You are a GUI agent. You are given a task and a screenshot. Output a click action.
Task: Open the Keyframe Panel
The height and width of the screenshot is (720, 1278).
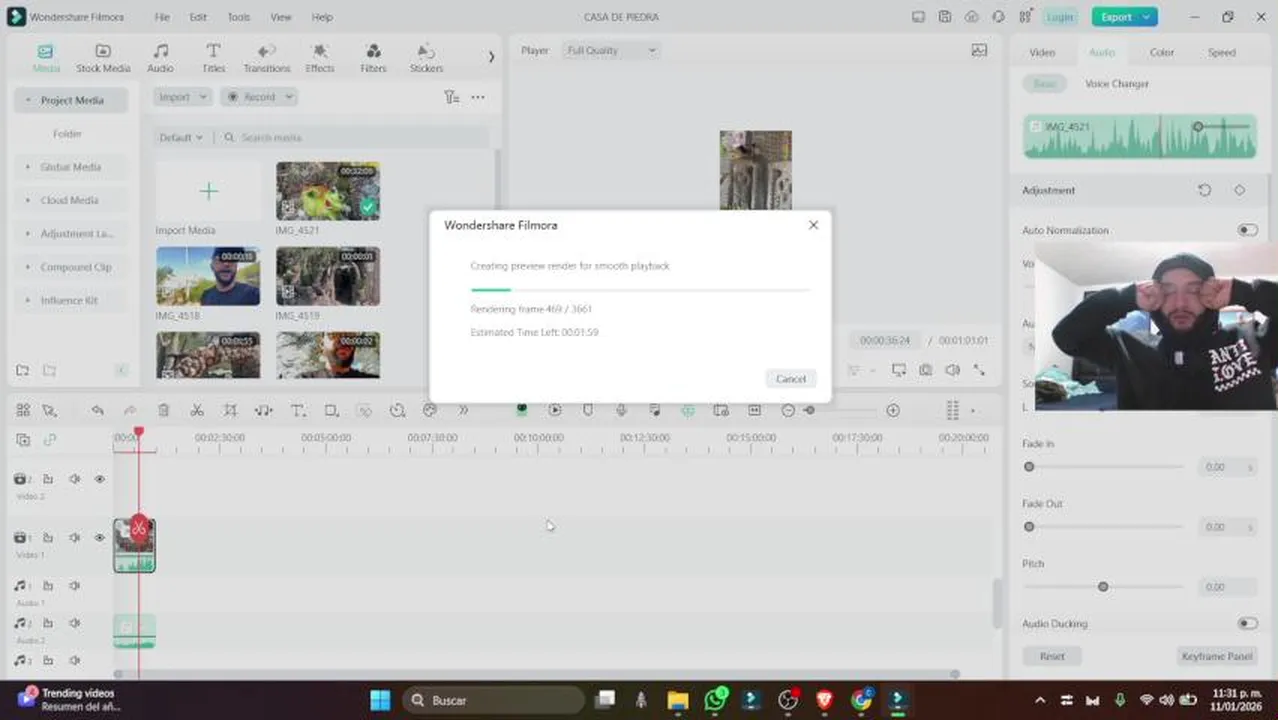coord(1216,656)
